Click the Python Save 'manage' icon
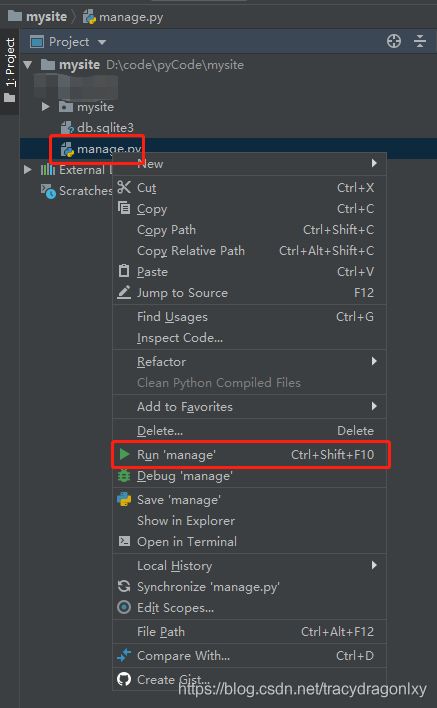The image size is (437, 708). point(124,499)
